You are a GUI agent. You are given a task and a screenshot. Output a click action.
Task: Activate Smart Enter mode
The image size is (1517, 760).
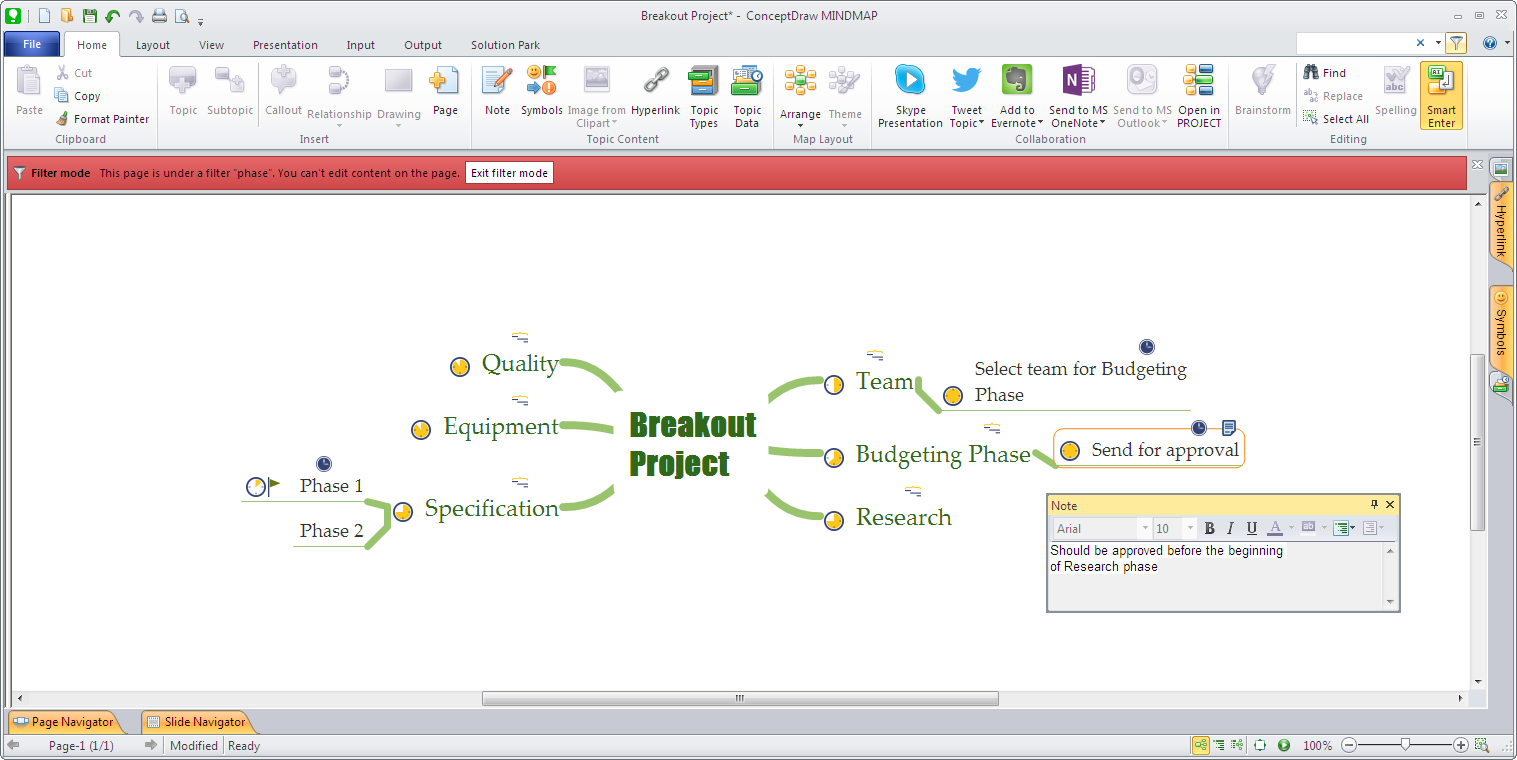coord(1440,95)
